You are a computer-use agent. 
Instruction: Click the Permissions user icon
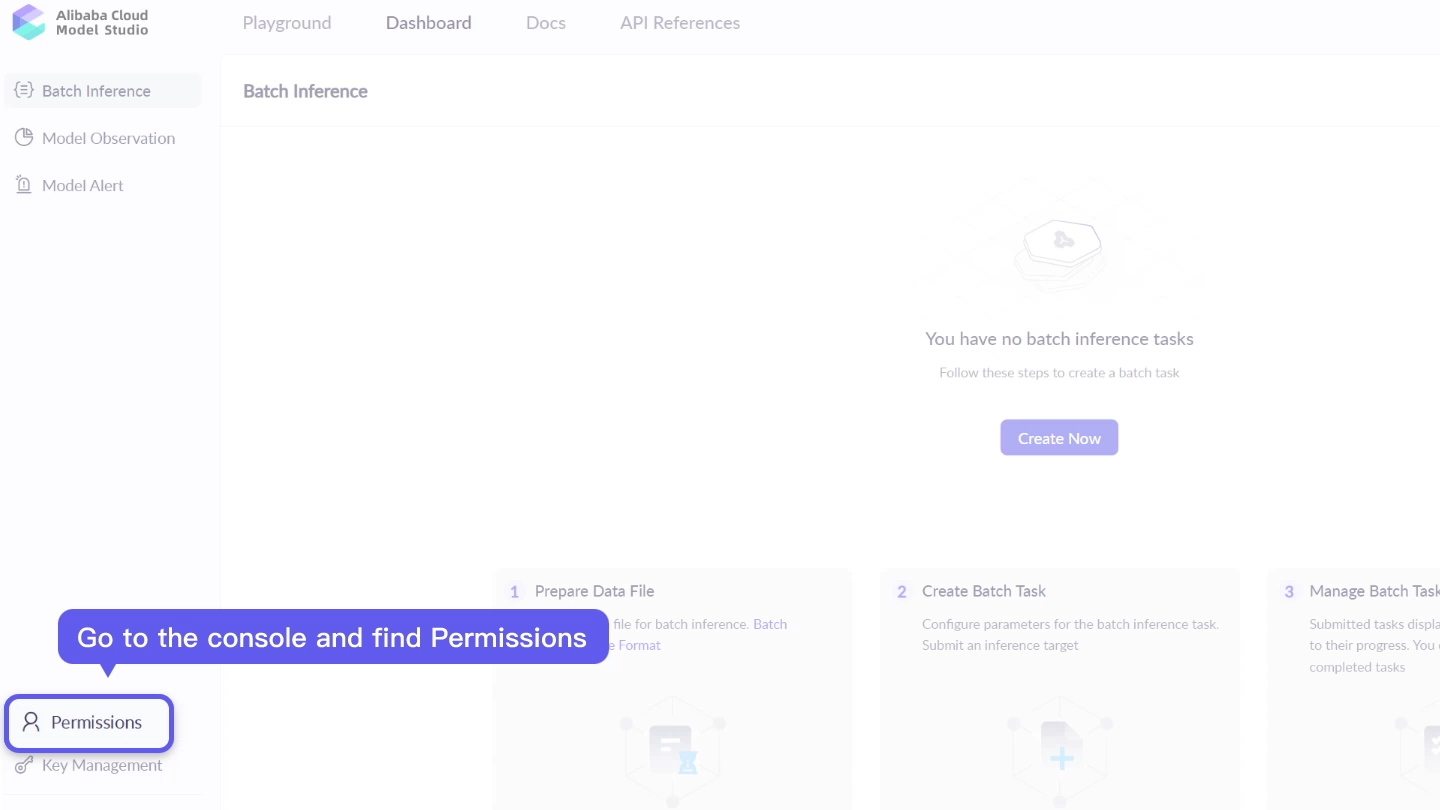click(31, 722)
